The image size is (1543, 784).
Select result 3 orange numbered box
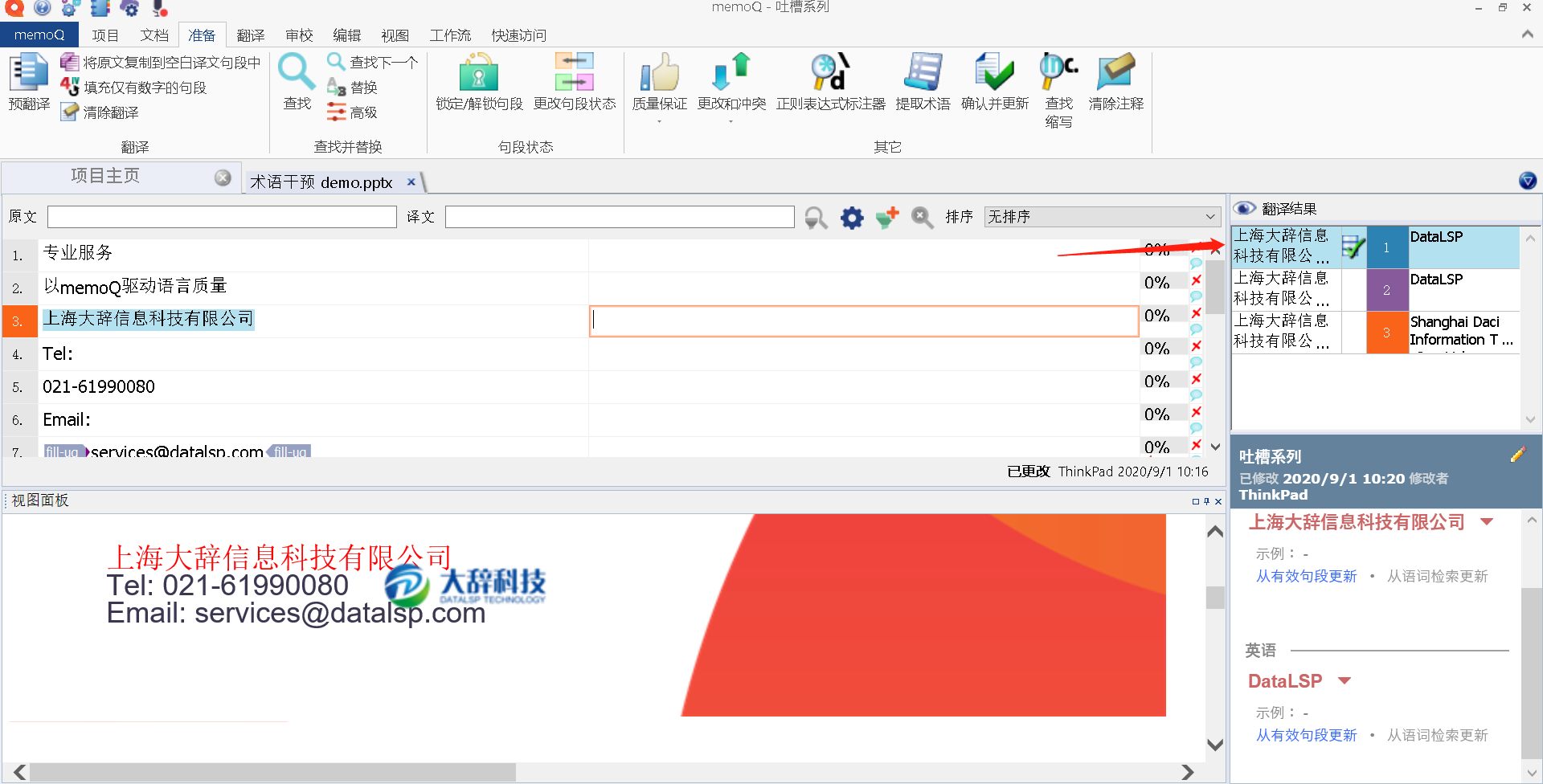pyautogui.click(x=1386, y=333)
